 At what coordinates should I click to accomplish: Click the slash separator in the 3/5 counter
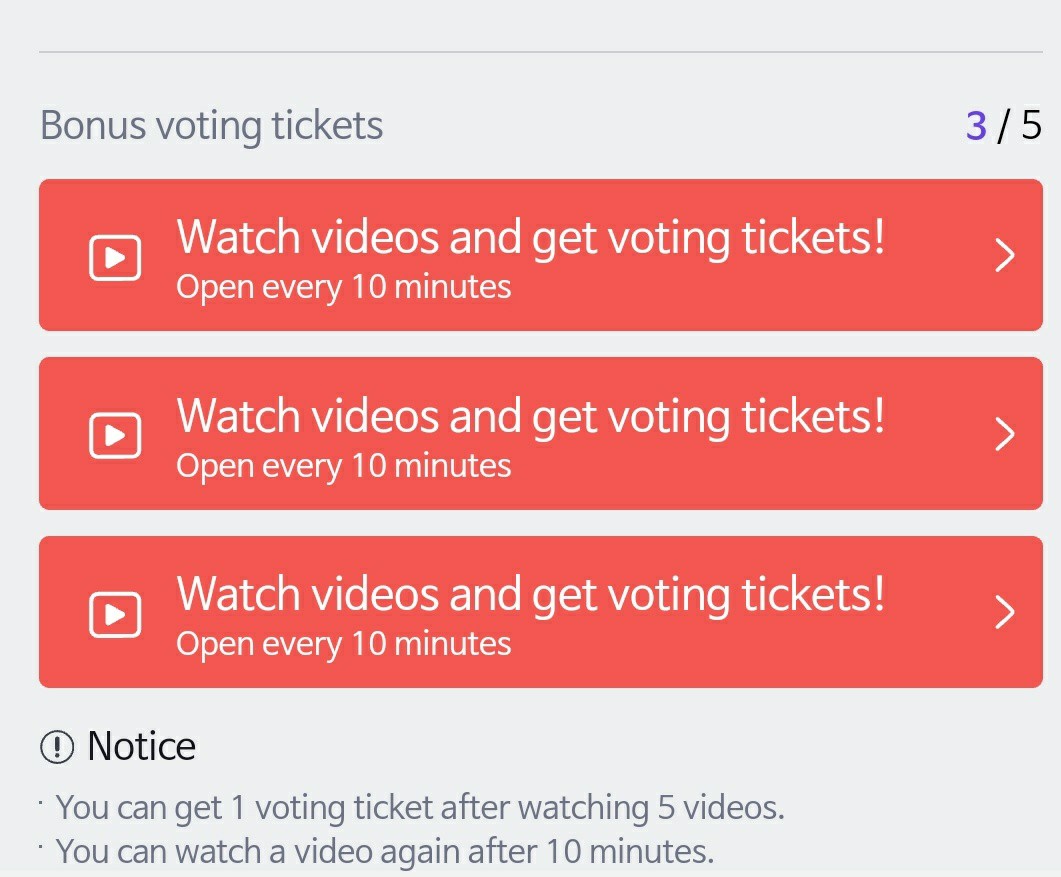tap(1004, 126)
